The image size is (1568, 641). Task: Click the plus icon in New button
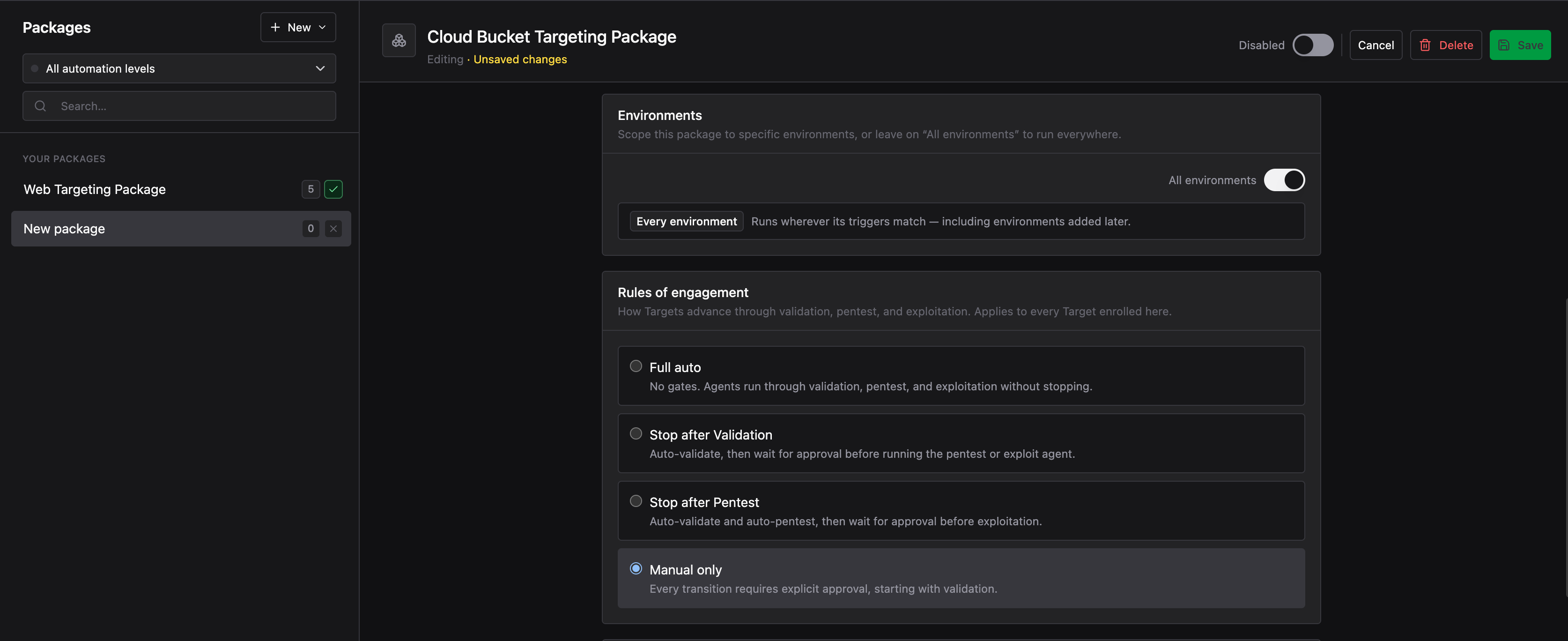pyautogui.click(x=275, y=27)
